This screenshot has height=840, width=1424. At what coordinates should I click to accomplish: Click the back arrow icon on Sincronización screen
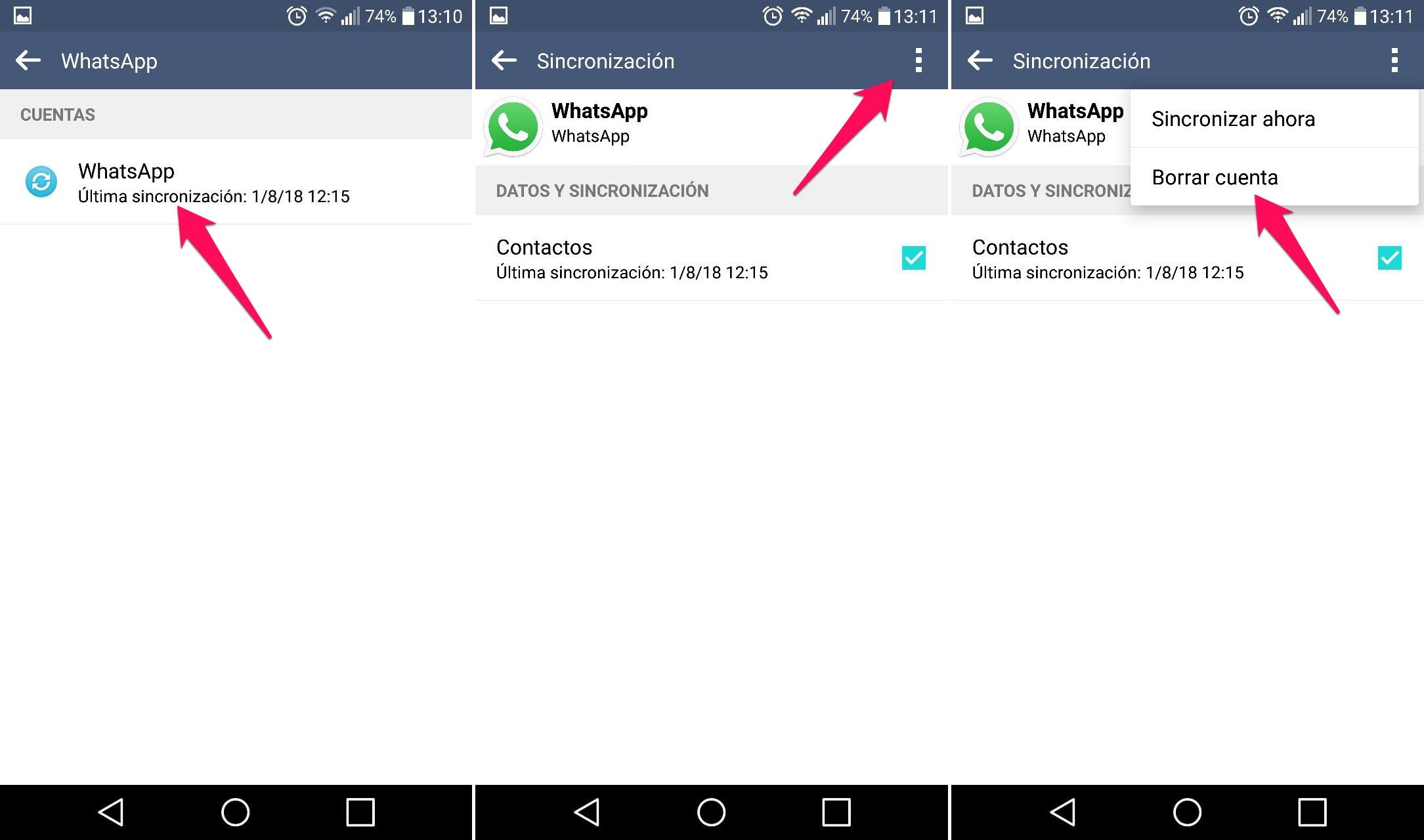pyautogui.click(x=502, y=60)
